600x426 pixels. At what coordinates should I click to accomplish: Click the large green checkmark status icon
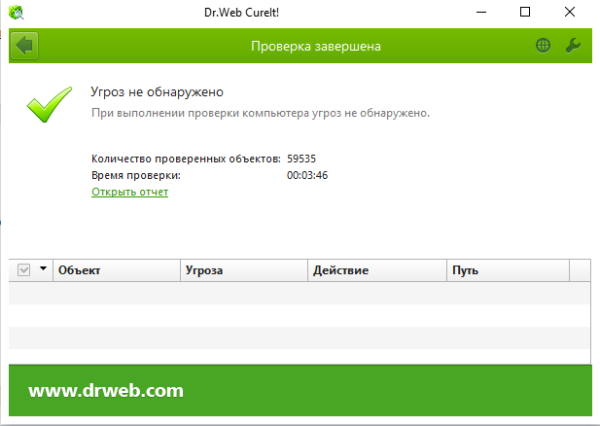[49, 104]
